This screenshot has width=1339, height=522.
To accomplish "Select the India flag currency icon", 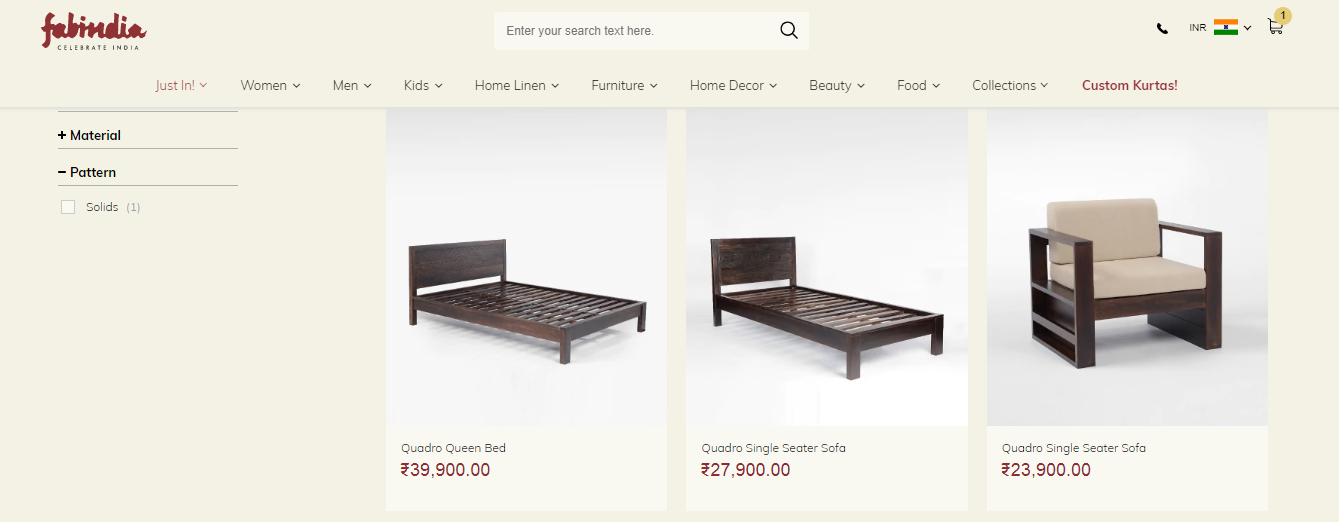I will pos(1226,28).
